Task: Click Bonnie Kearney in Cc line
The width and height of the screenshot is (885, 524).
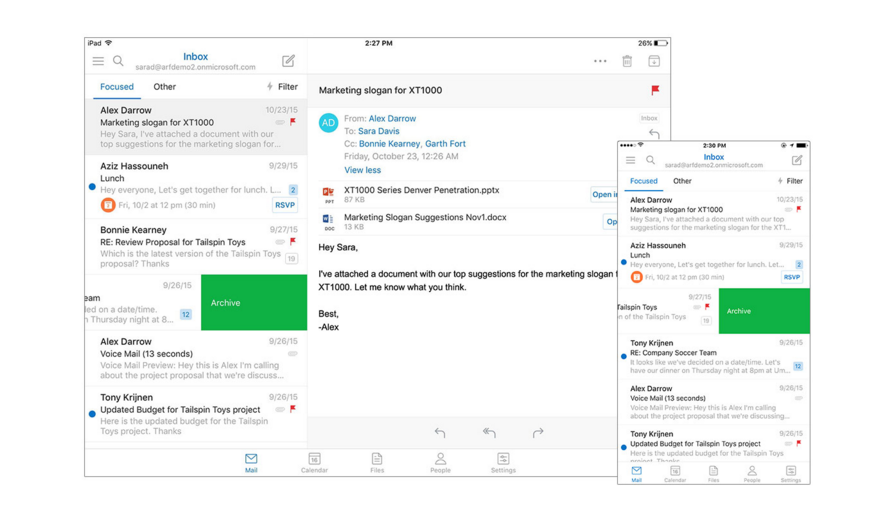Action: (x=389, y=143)
